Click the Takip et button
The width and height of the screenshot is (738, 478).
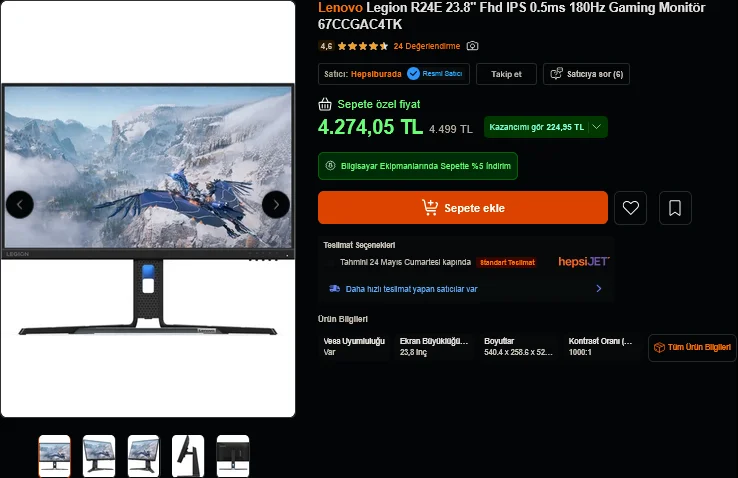click(506, 74)
